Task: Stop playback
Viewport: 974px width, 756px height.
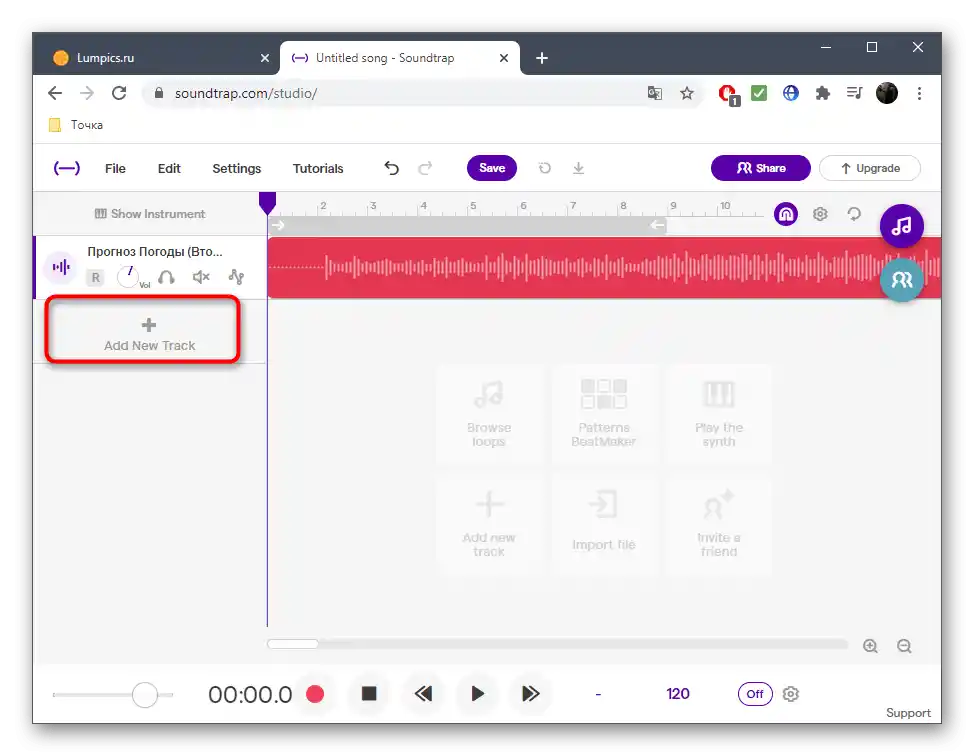Action: [369, 693]
